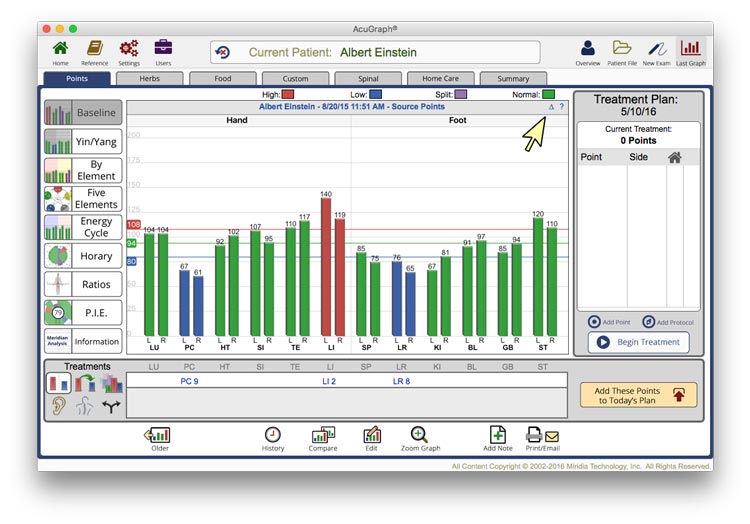Open Meridian Analysis Information
The height and width of the screenshot is (524, 750).
coord(83,341)
